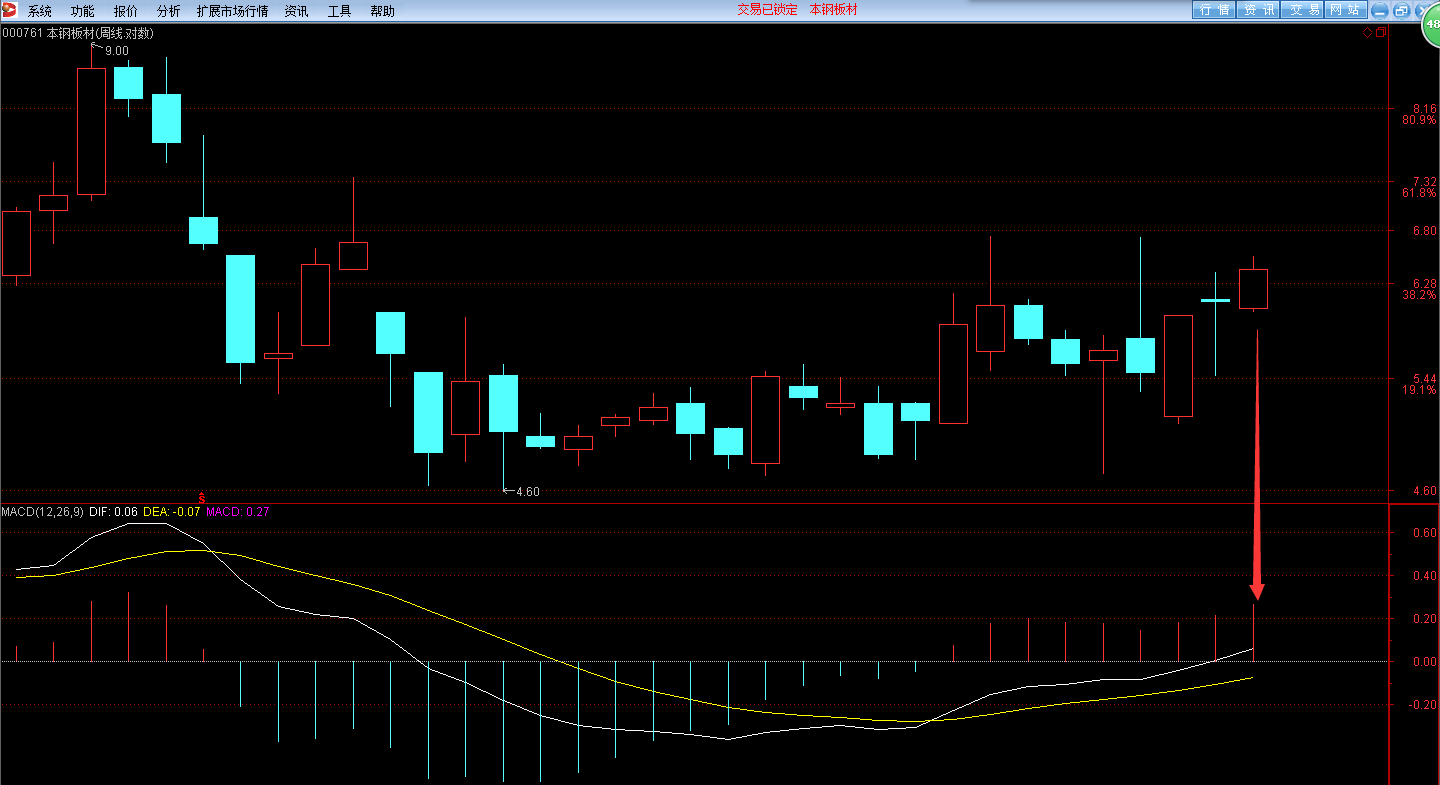1440x785 pixels.
Task: Open the 工具 menu
Action: tap(340, 11)
